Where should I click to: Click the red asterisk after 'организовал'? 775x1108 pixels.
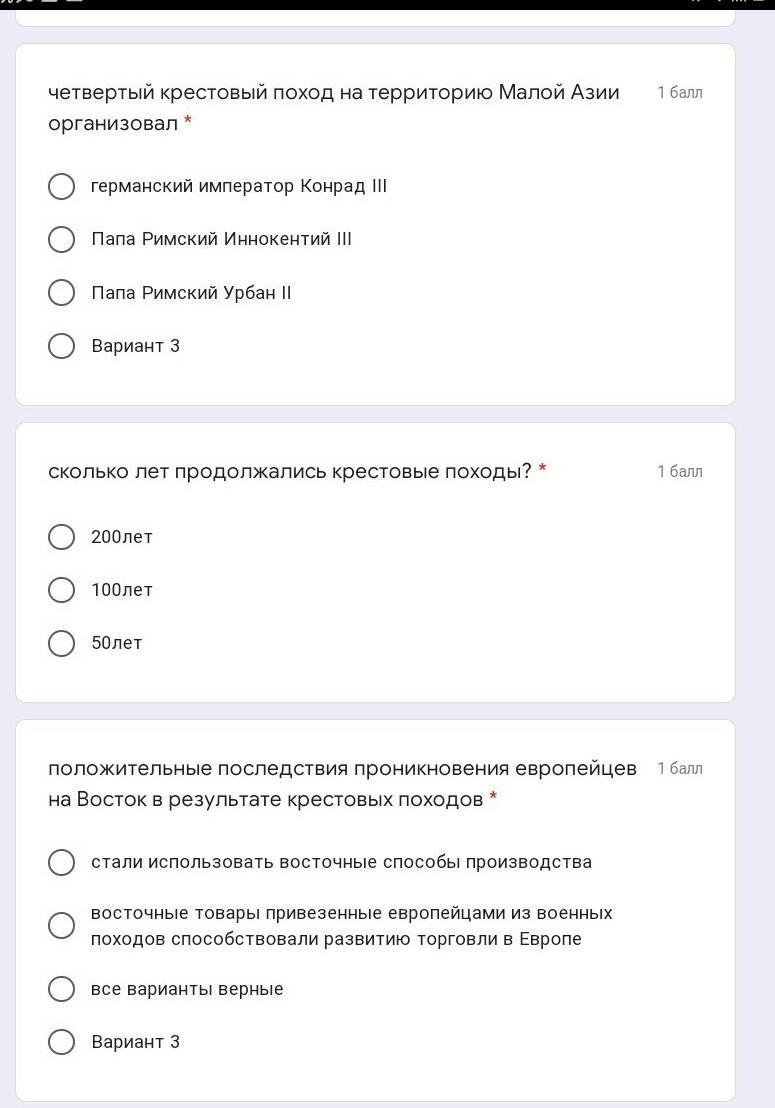188,123
